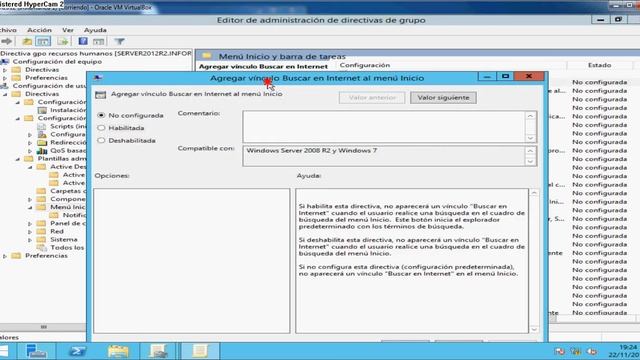Screen dimensions: 640x360
Task: Click the active Group Policy taskbar icon
Action: click(200, 351)
